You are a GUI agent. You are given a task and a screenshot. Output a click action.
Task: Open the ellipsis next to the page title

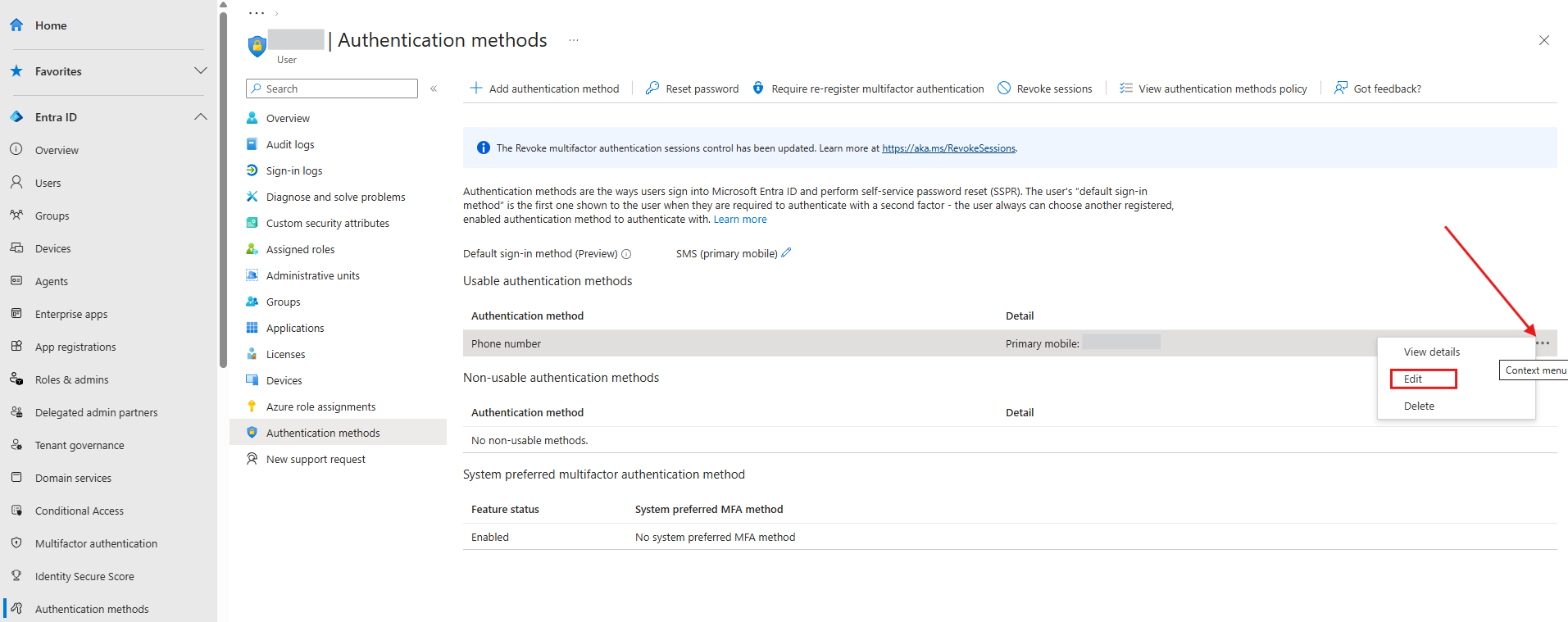tap(574, 40)
